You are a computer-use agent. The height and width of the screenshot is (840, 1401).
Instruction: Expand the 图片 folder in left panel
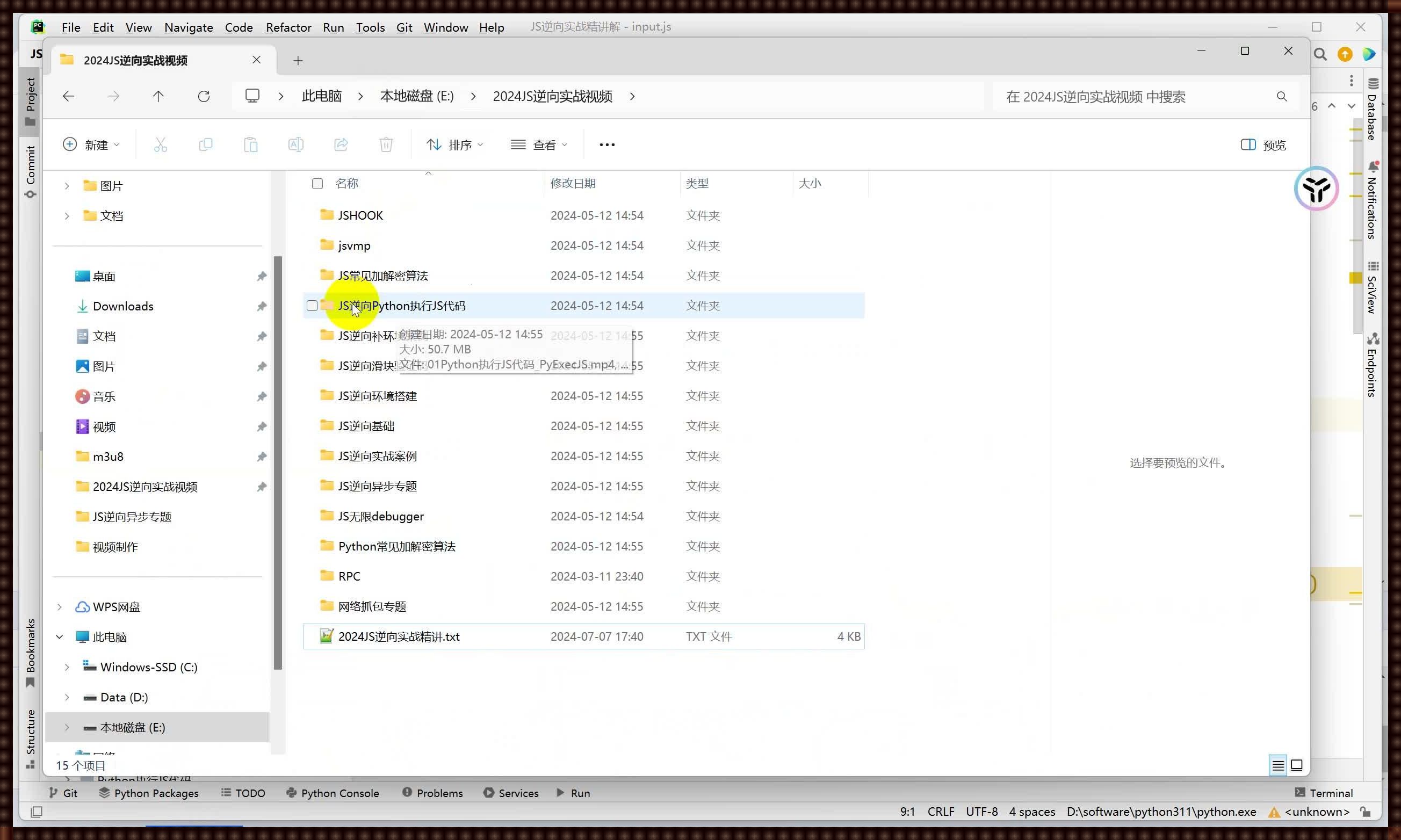pyautogui.click(x=66, y=185)
